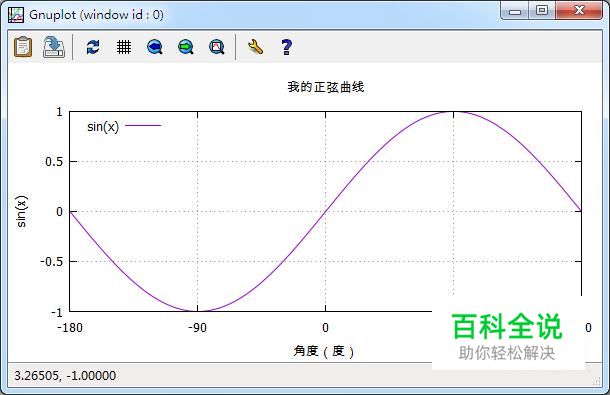Click the -180 x-axis tick label
The width and height of the screenshot is (610, 395).
70,328
